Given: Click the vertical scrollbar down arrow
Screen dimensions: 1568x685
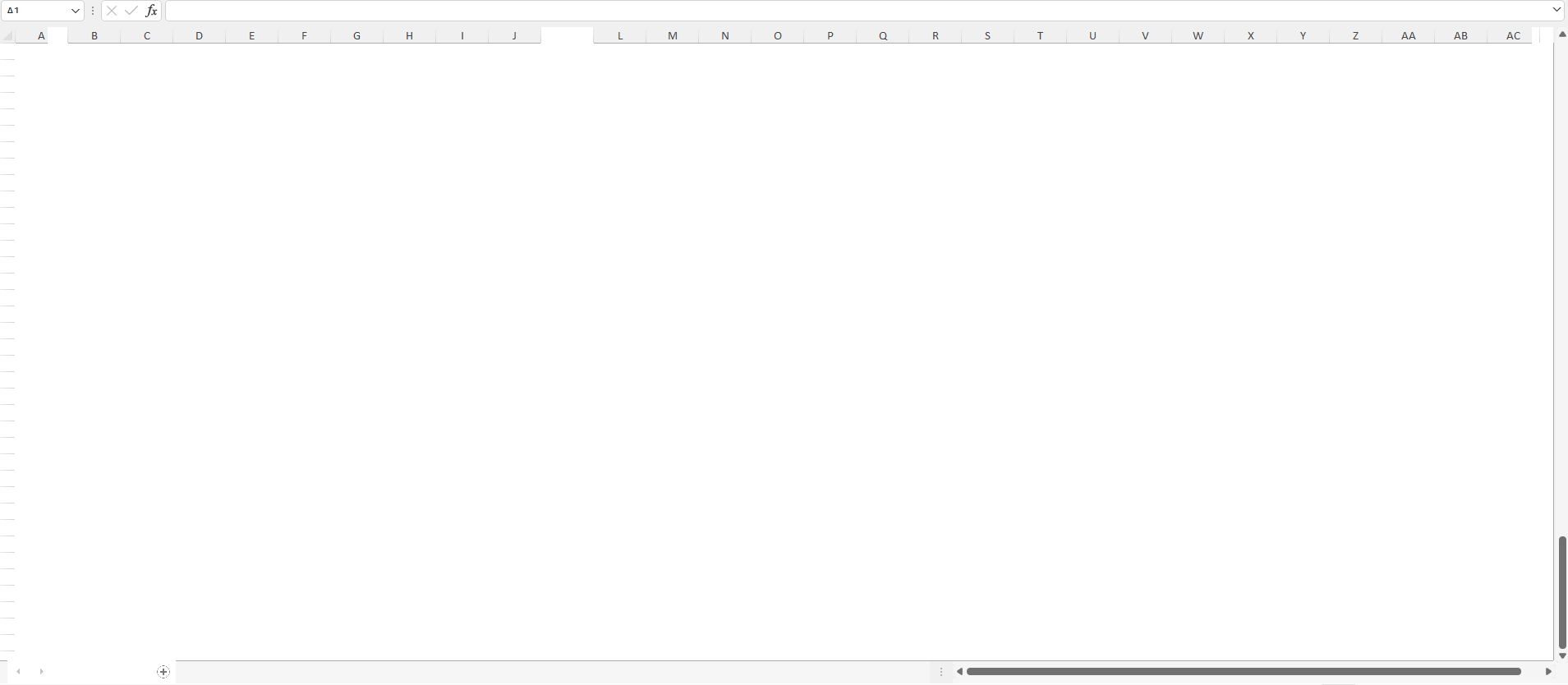Looking at the screenshot, I should pos(1562,655).
